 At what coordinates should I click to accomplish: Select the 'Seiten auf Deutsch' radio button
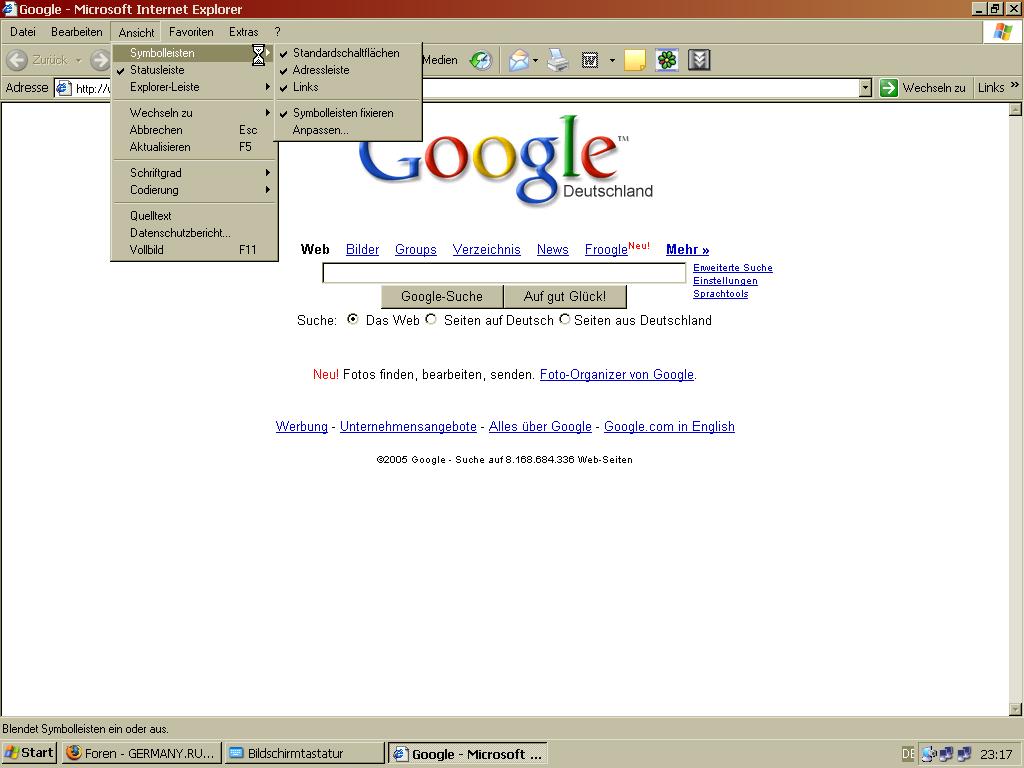[431, 320]
